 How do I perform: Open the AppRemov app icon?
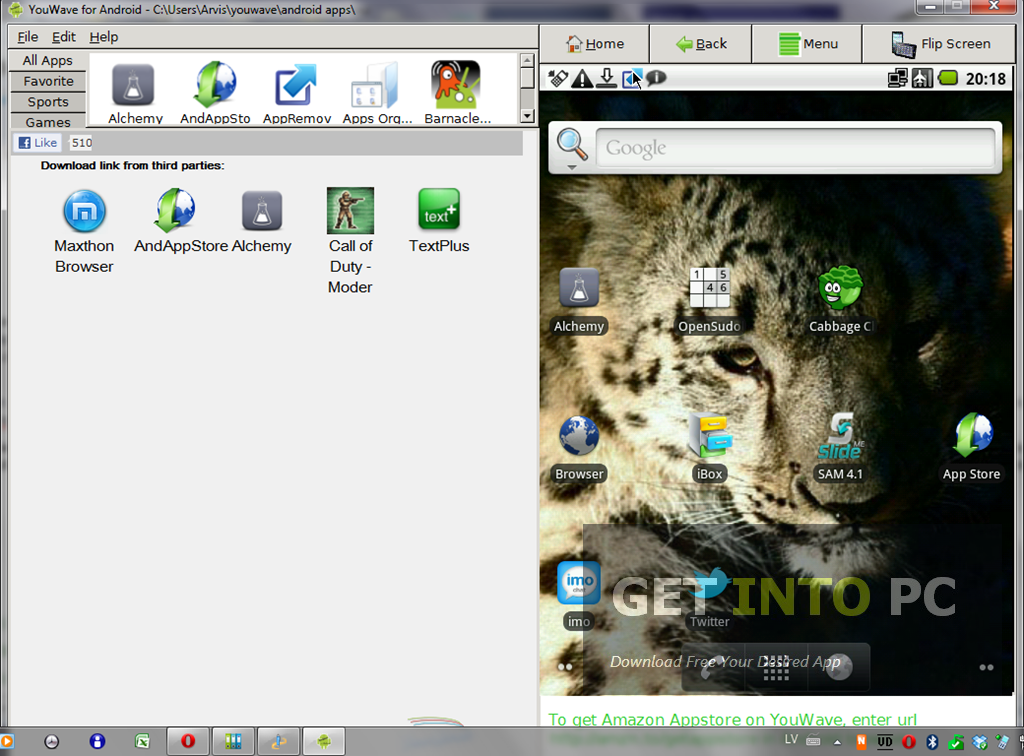click(x=296, y=92)
